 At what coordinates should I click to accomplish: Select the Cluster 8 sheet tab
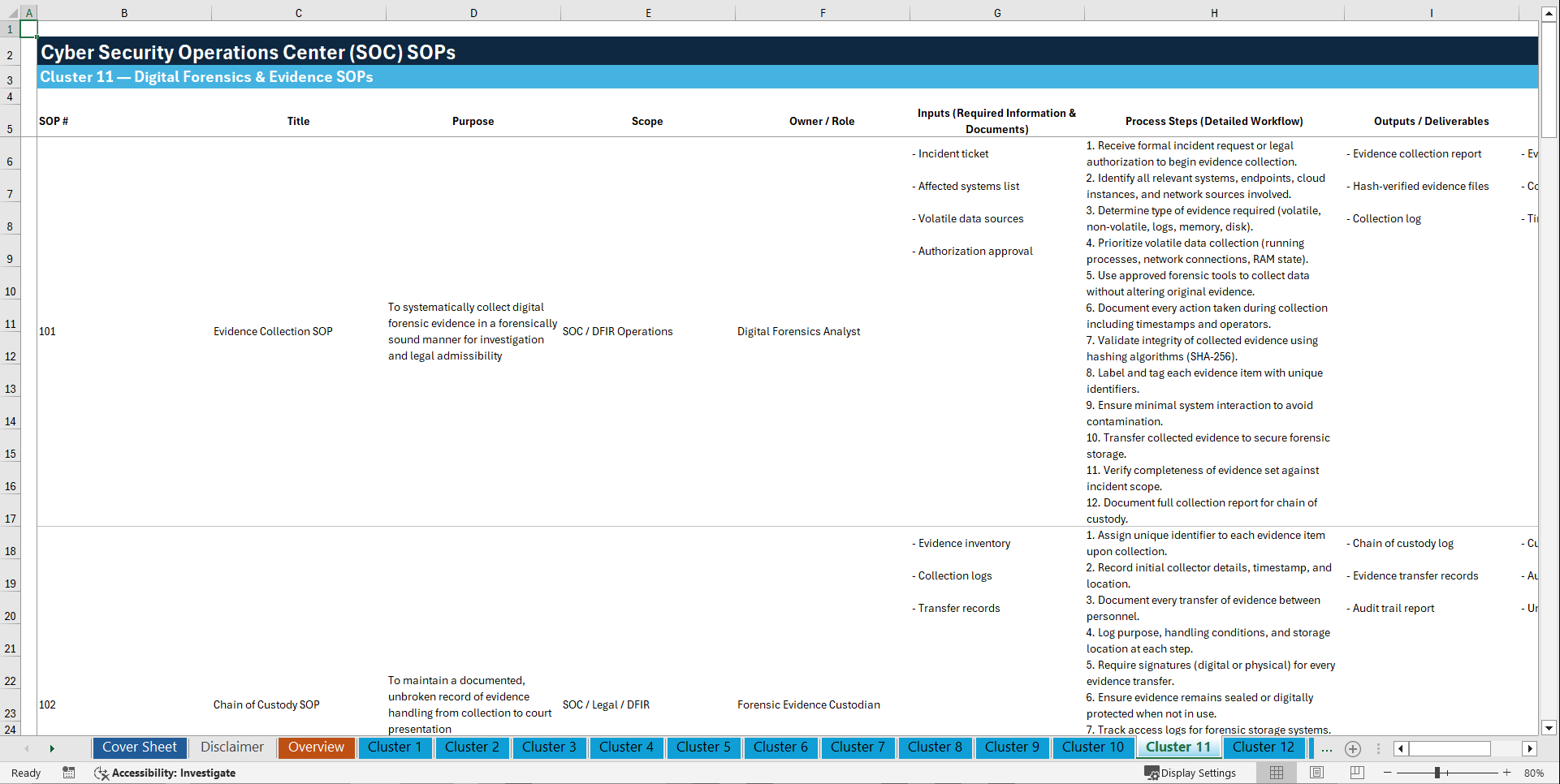(x=935, y=747)
